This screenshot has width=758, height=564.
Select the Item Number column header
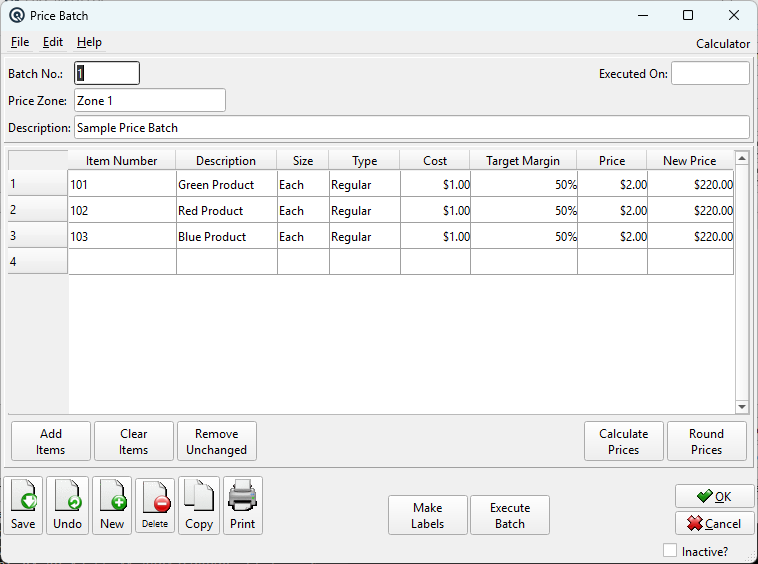pos(122,160)
